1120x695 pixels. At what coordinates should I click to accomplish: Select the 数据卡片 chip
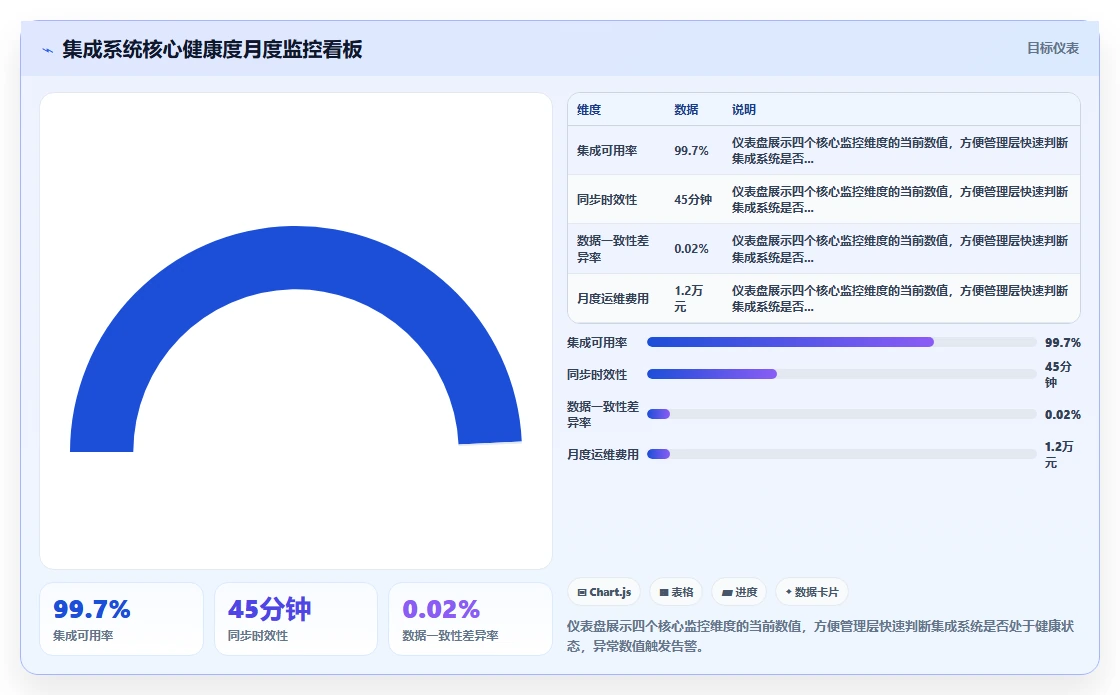812,592
